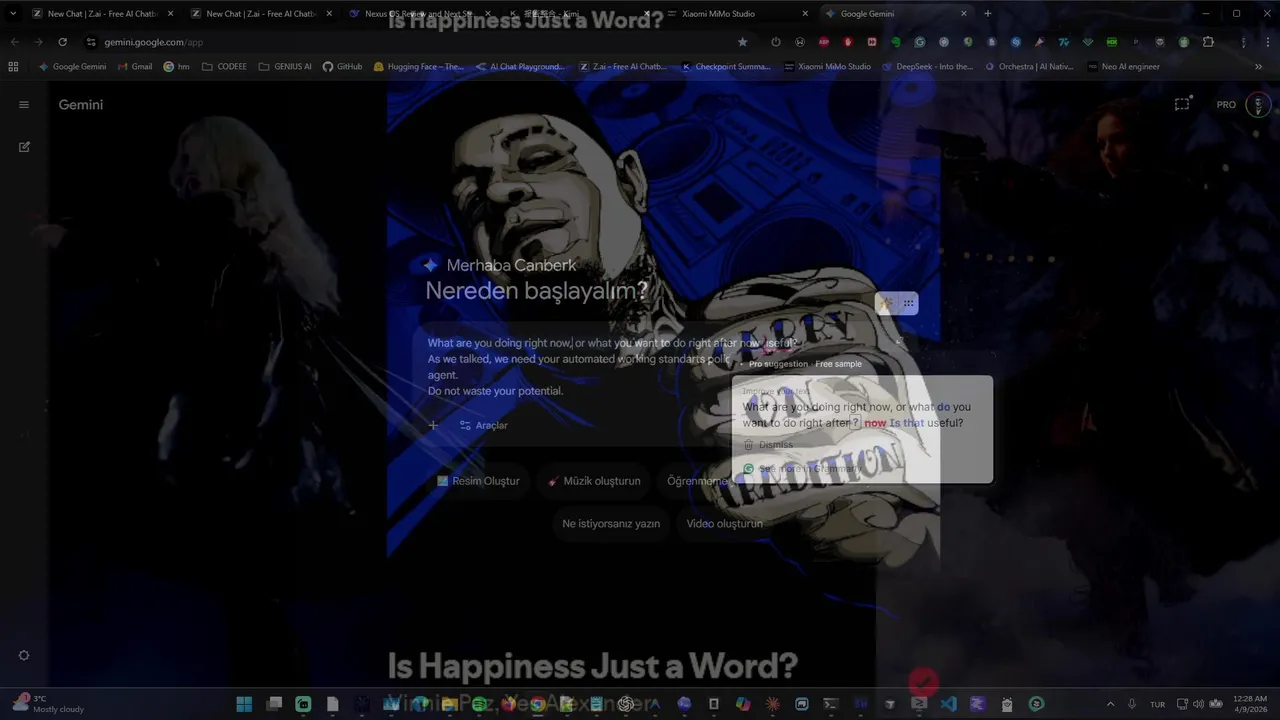Open the Chrome extensions puzzle icon
The width and height of the screenshot is (1280, 720).
1208,42
